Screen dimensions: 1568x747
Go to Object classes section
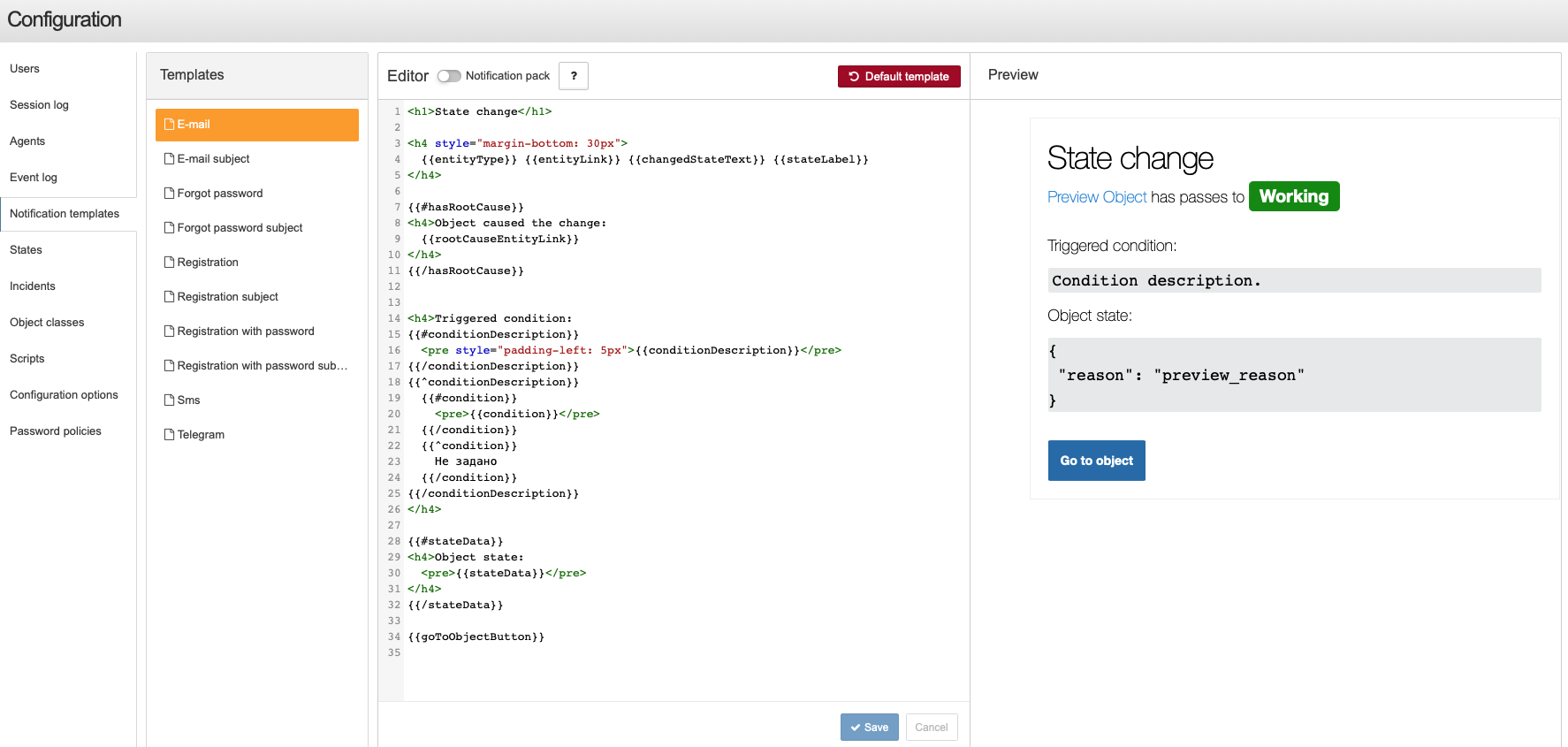(x=47, y=323)
